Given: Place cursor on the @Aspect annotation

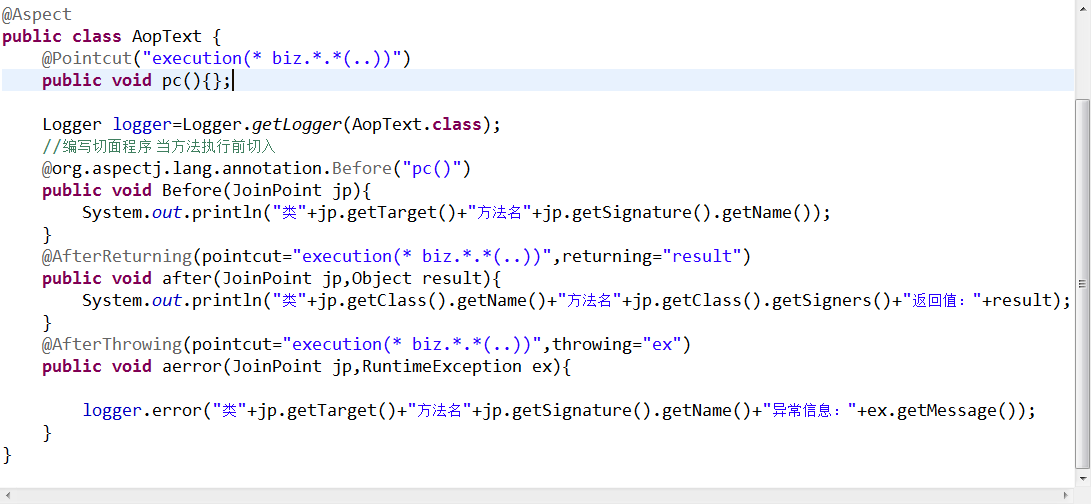Looking at the screenshot, I should (x=37, y=14).
